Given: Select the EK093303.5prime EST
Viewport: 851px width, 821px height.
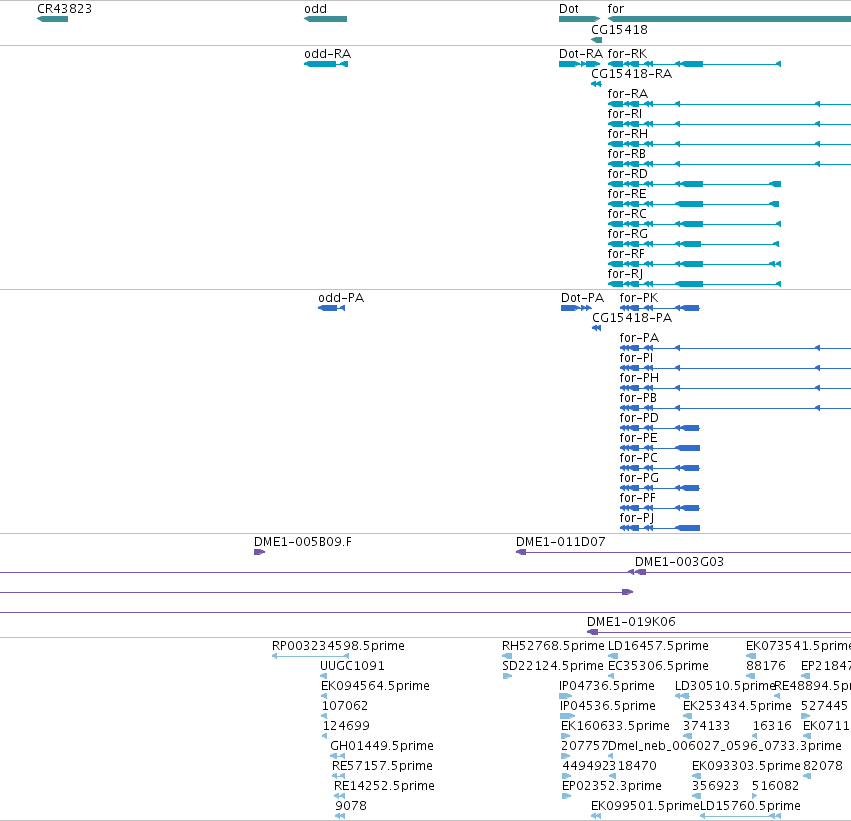Looking at the screenshot, I should (696, 776).
